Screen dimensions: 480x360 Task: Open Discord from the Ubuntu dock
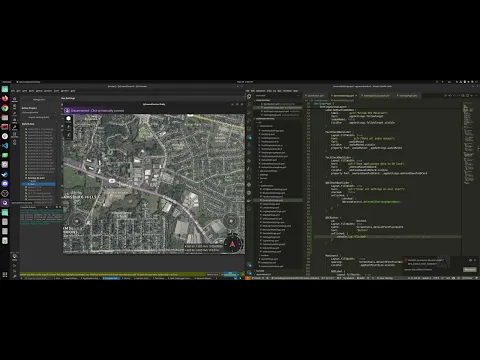(5, 184)
